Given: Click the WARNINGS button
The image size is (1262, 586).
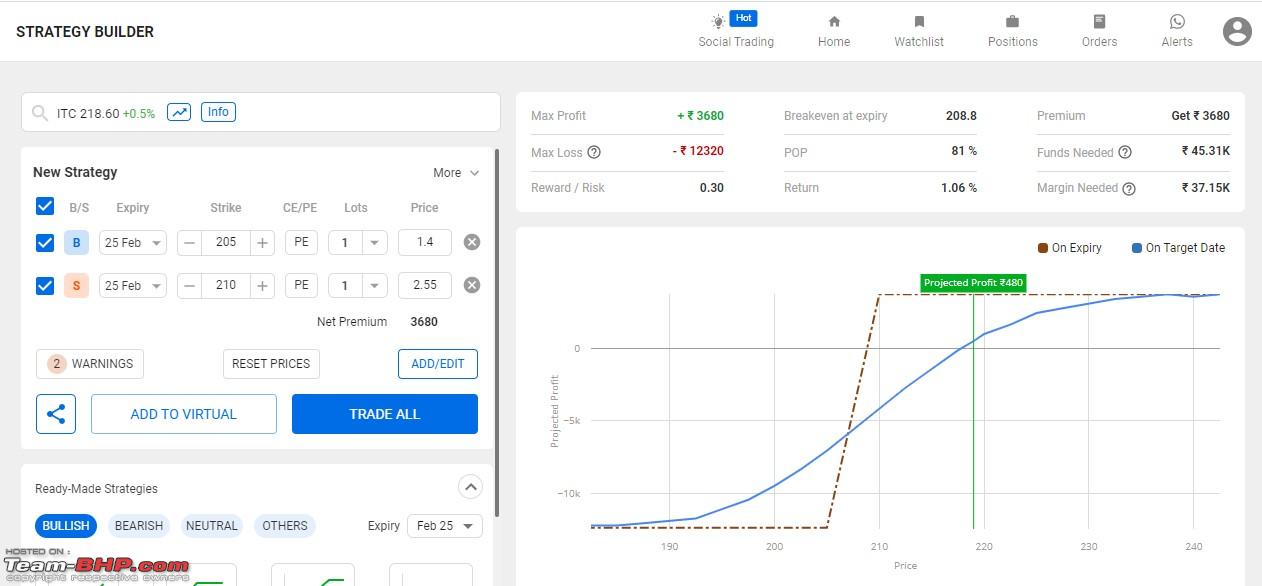Looking at the screenshot, I should pyautogui.click(x=90, y=364).
